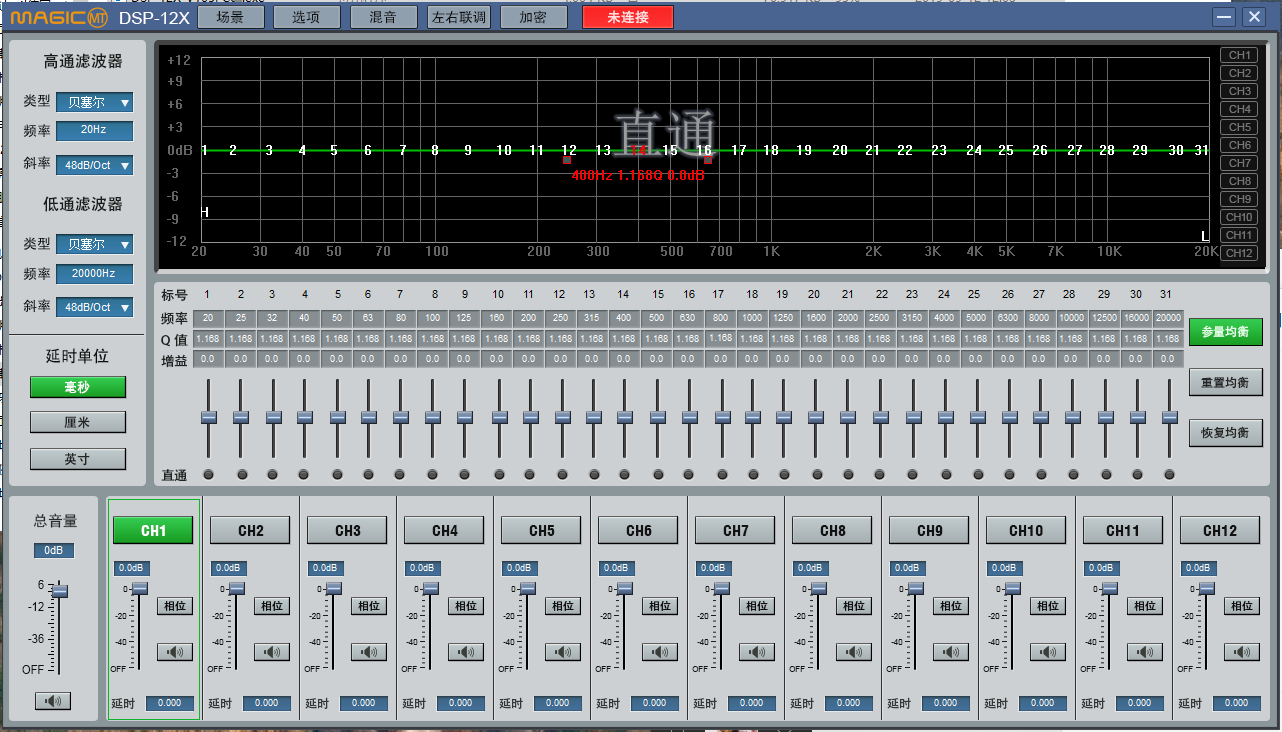Mute CH7 with its speaker button
The height and width of the screenshot is (732, 1282).
[x=757, y=652]
